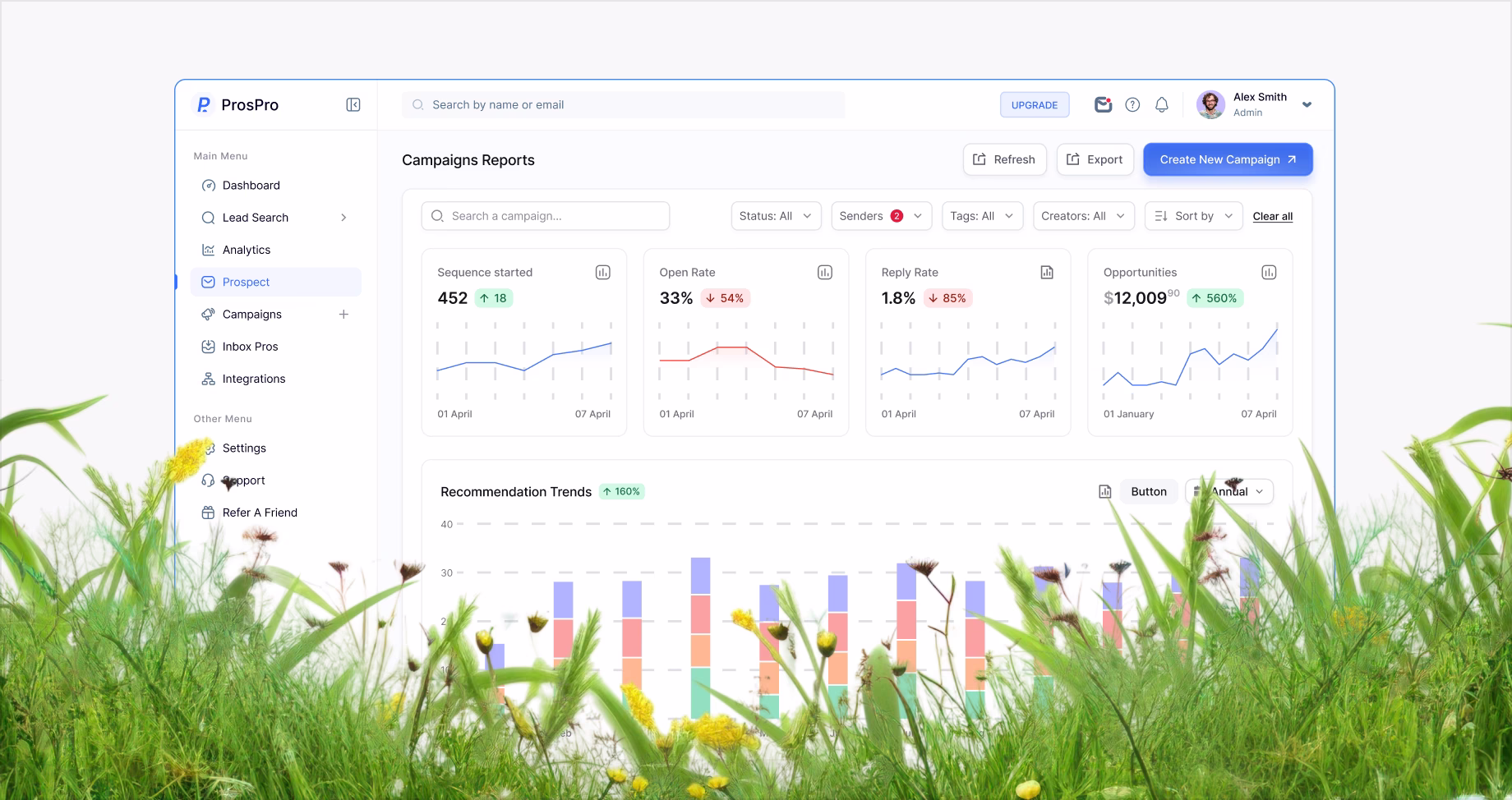Image resolution: width=1512 pixels, height=800 pixels.
Task: Click the button labeled Button
Action: (1149, 492)
